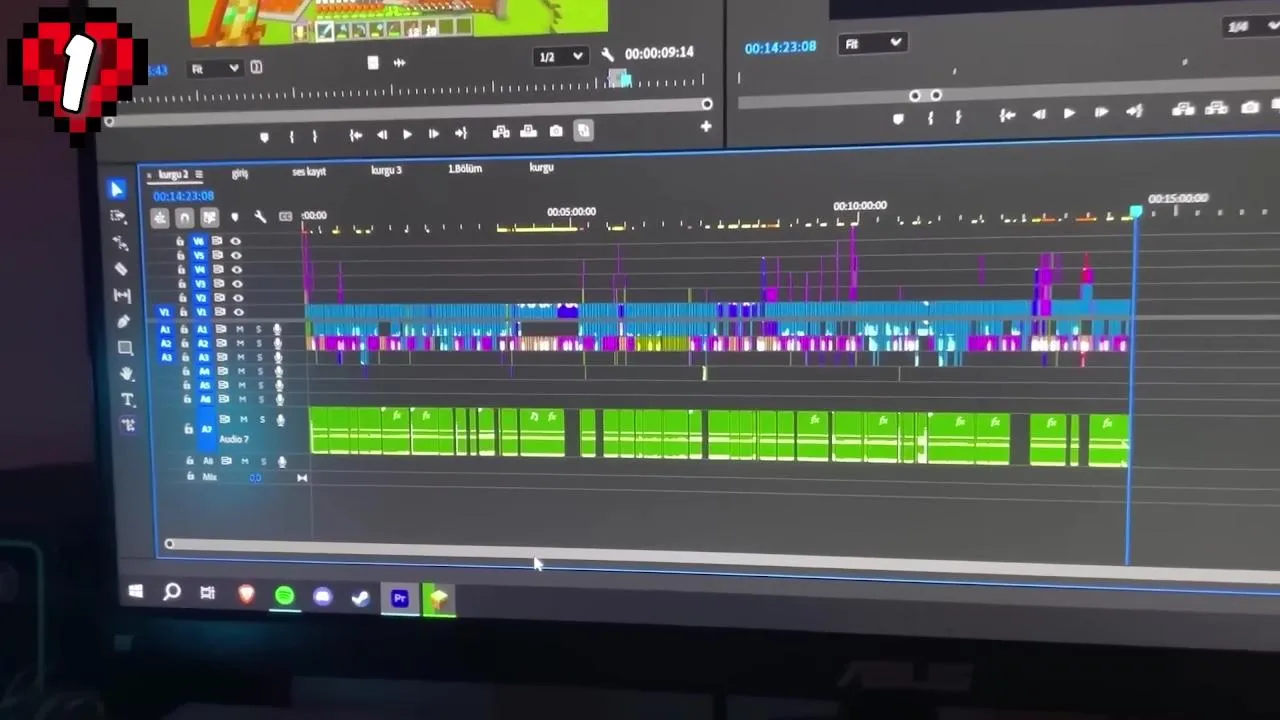The image size is (1280, 720).
Task: Select the Pen tool
Action: point(123,322)
